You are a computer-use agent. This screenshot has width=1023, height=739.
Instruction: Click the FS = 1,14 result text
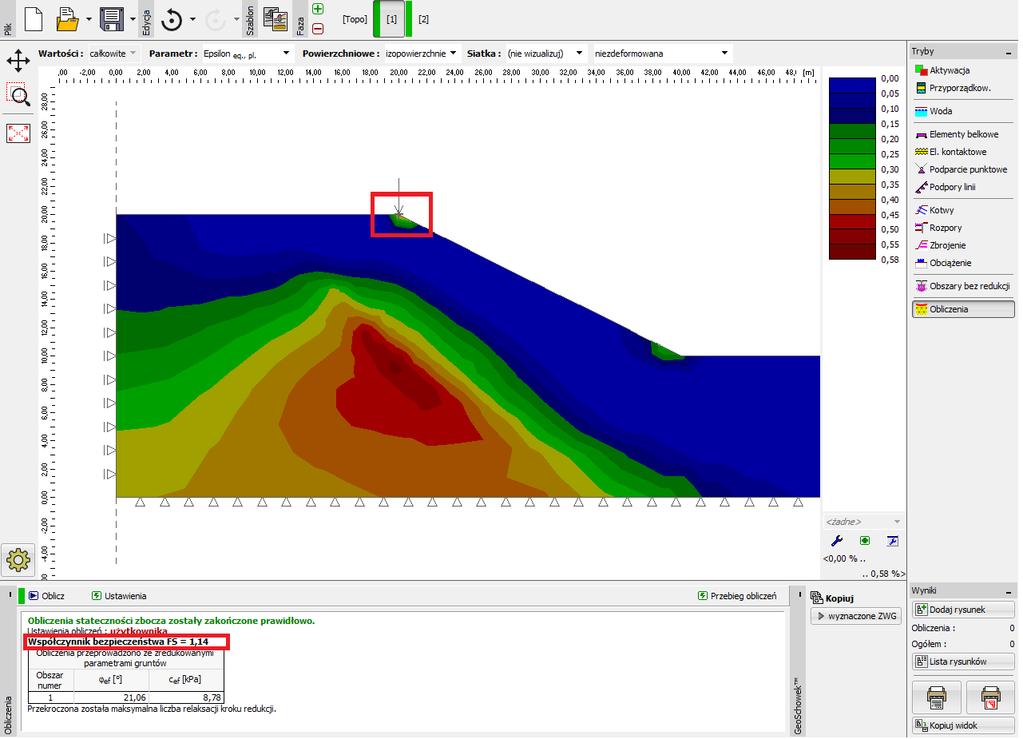point(118,642)
